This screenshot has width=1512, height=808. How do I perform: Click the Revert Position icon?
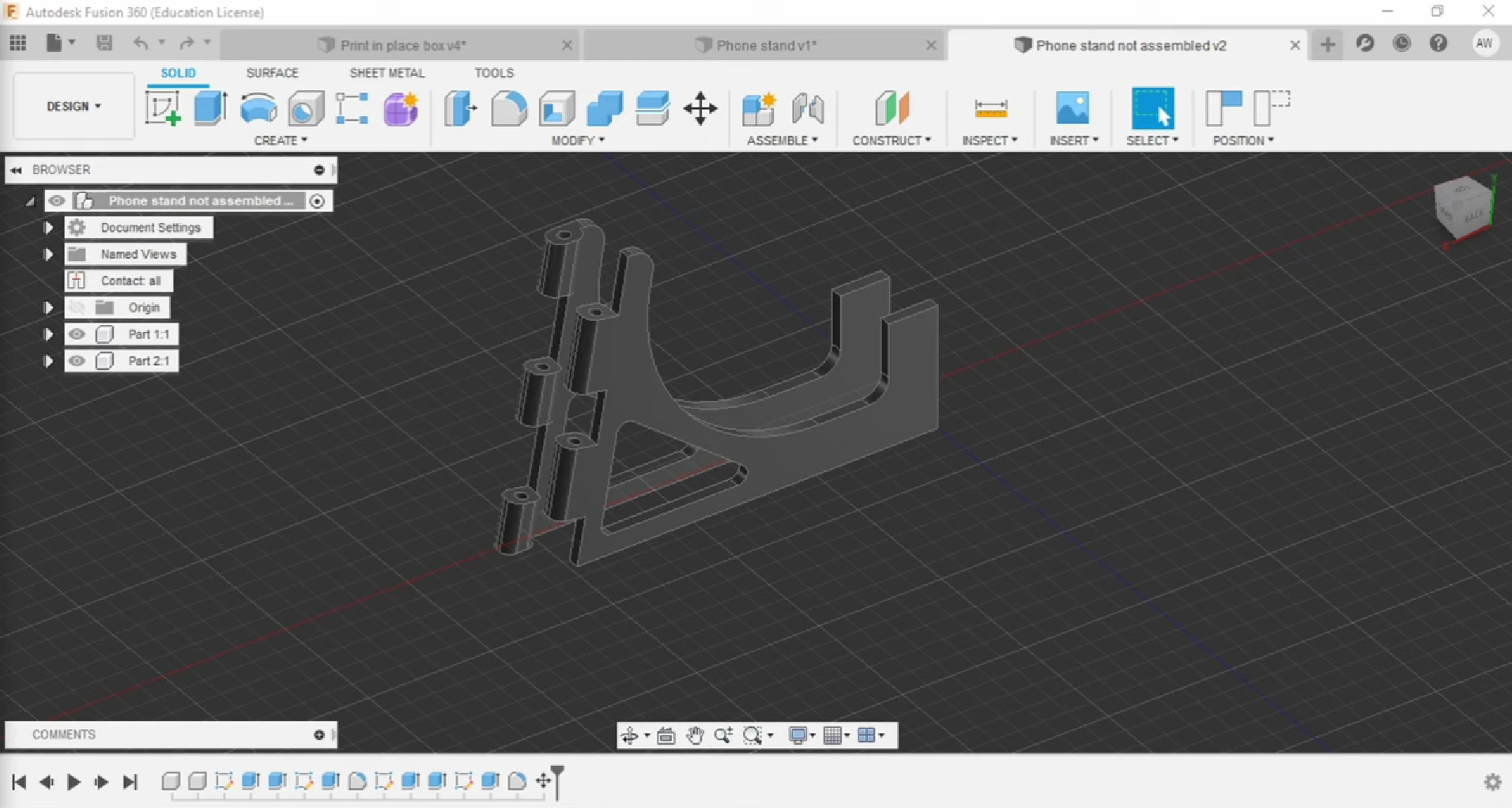point(1272,108)
